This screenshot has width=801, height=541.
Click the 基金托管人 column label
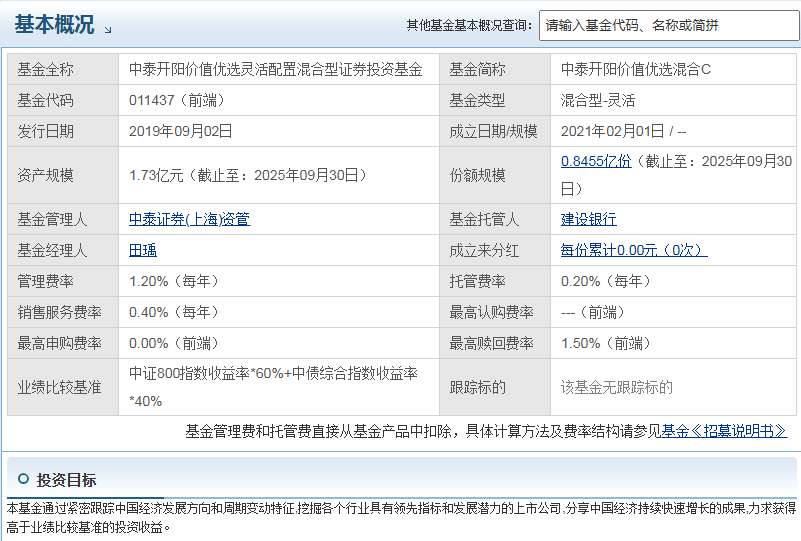click(484, 219)
